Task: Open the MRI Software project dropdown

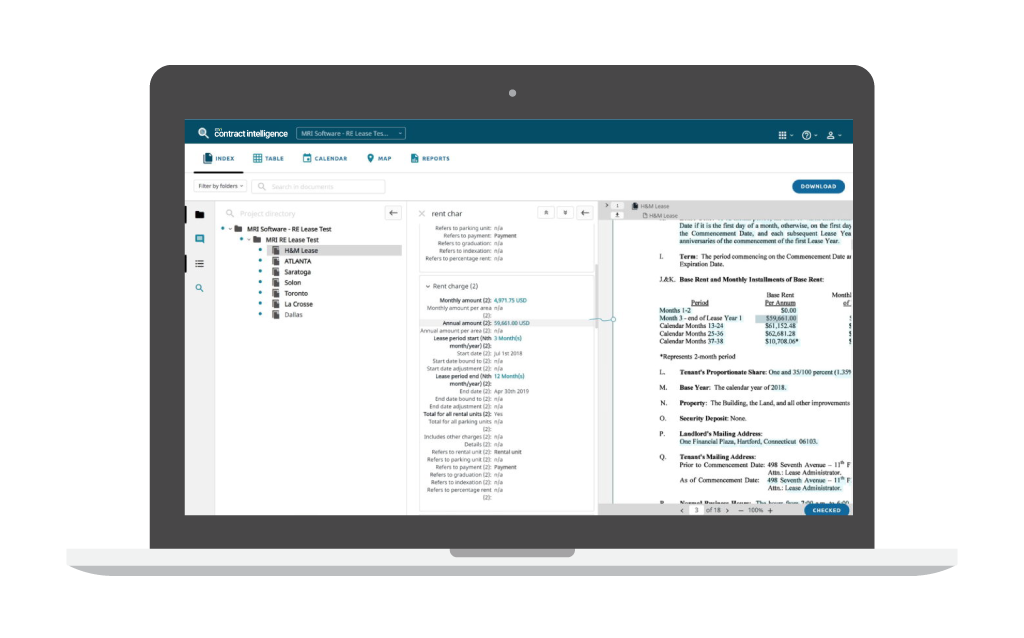Action: pyautogui.click(x=351, y=133)
